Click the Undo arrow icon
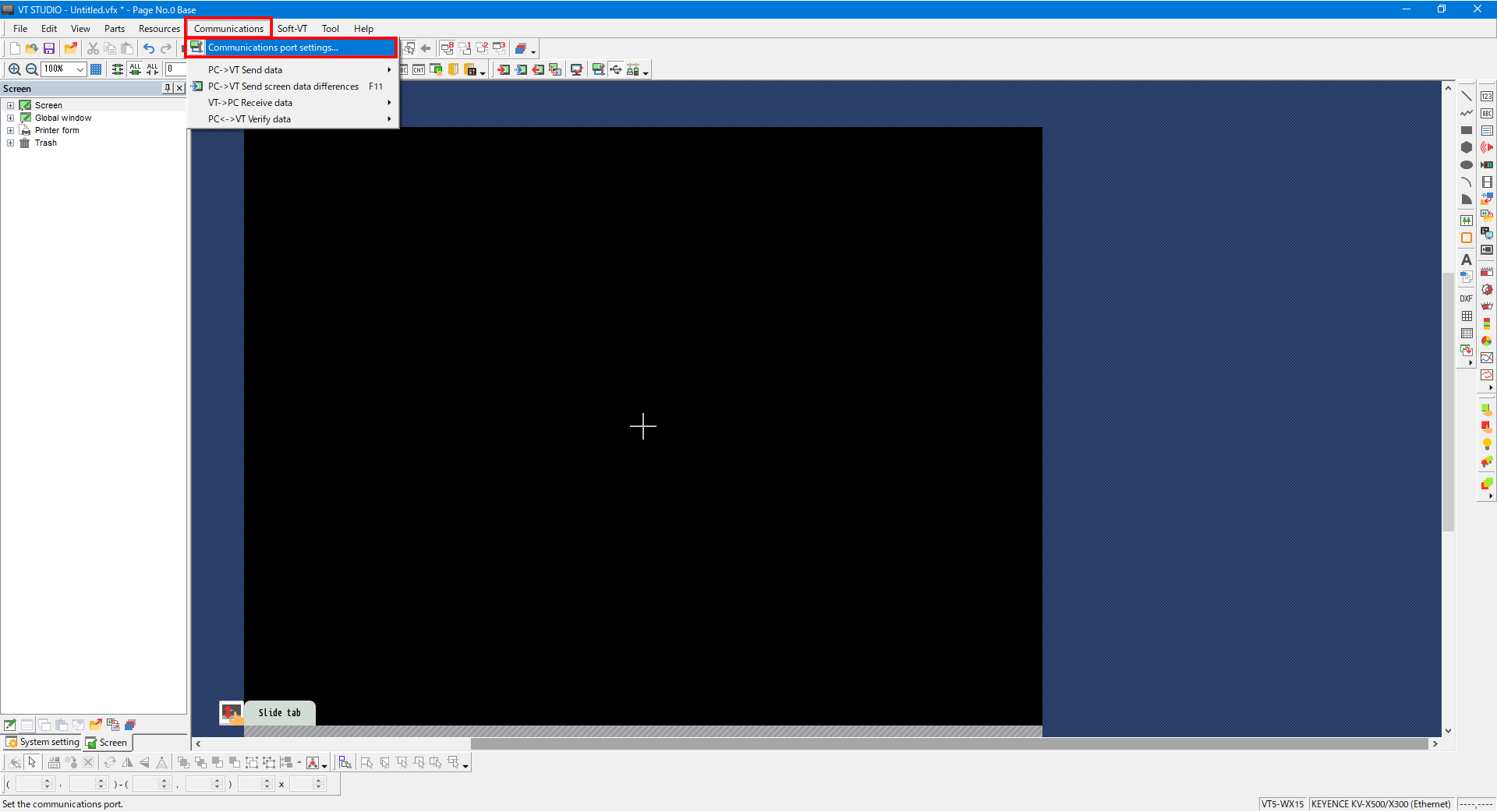Screen dimensions: 1497x812 pyautogui.click(x=148, y=48)
